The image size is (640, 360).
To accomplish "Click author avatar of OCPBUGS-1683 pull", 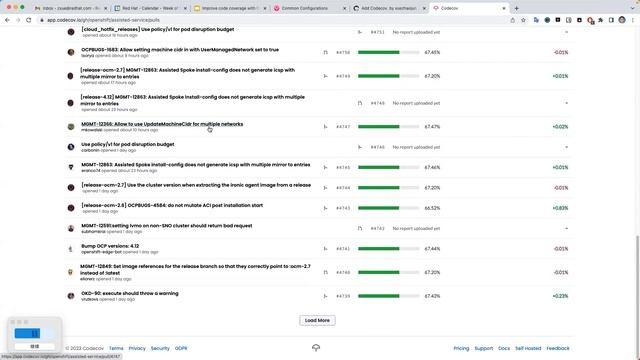I will pyautogui.click(x=71, y=52).
